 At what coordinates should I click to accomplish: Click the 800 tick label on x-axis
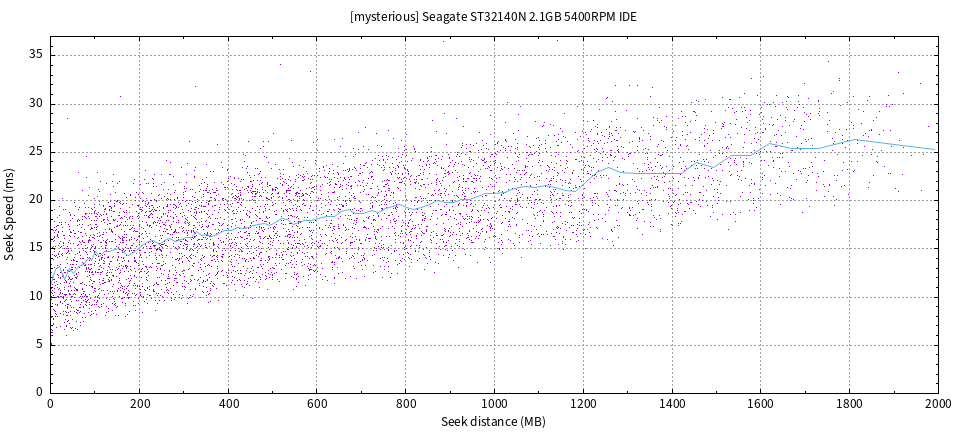pos(405,403)
